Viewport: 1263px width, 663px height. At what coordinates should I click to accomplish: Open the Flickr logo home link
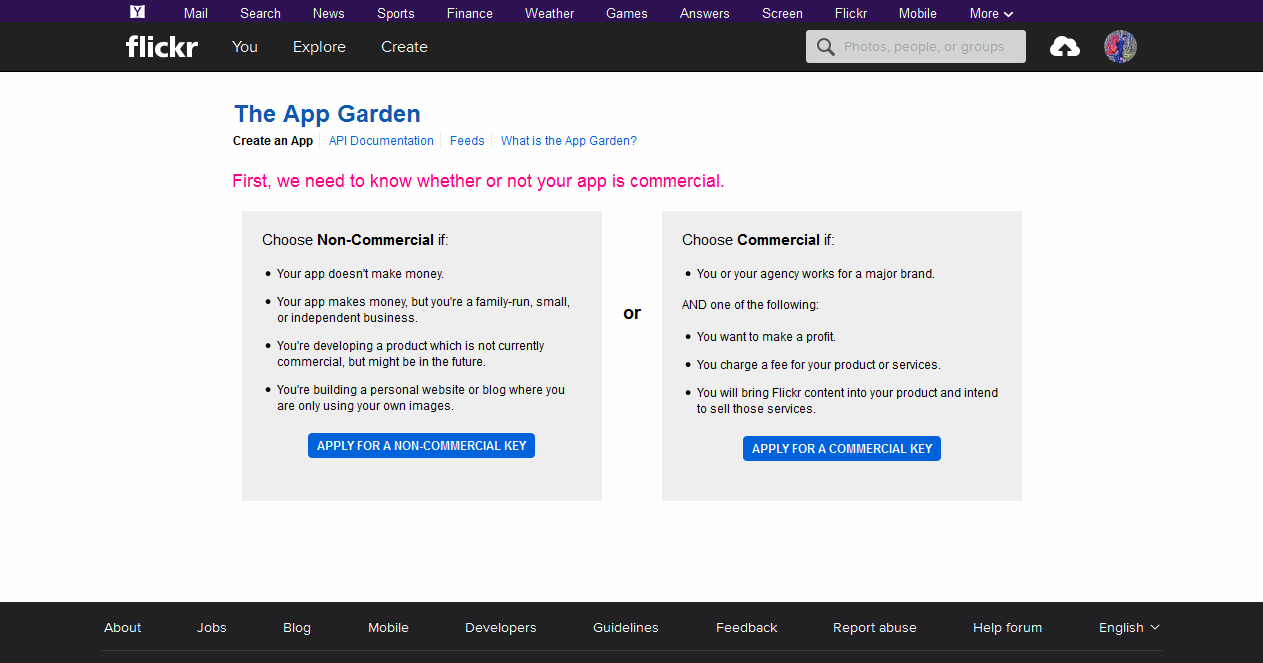pos(162,46)
